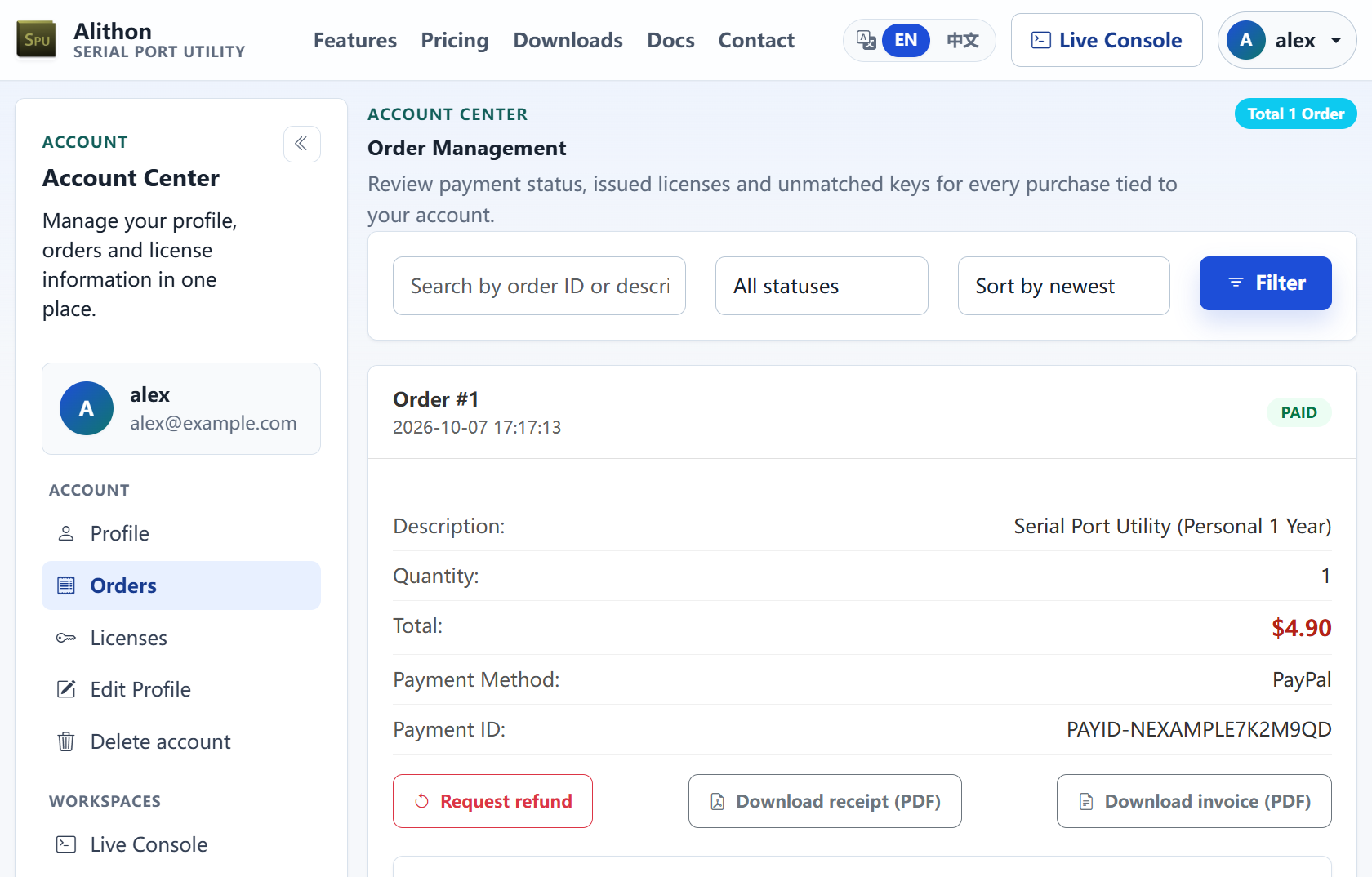This screenshot has width=1372, height=877.
Task: Click the PAID status badge
Action: point(1298,412)
